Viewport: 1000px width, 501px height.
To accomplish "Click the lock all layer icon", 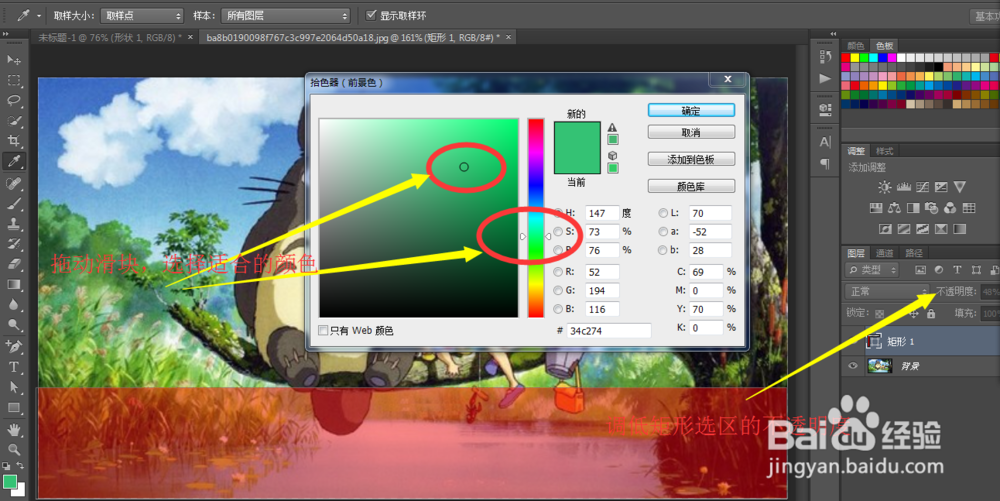I will [931, 314].
